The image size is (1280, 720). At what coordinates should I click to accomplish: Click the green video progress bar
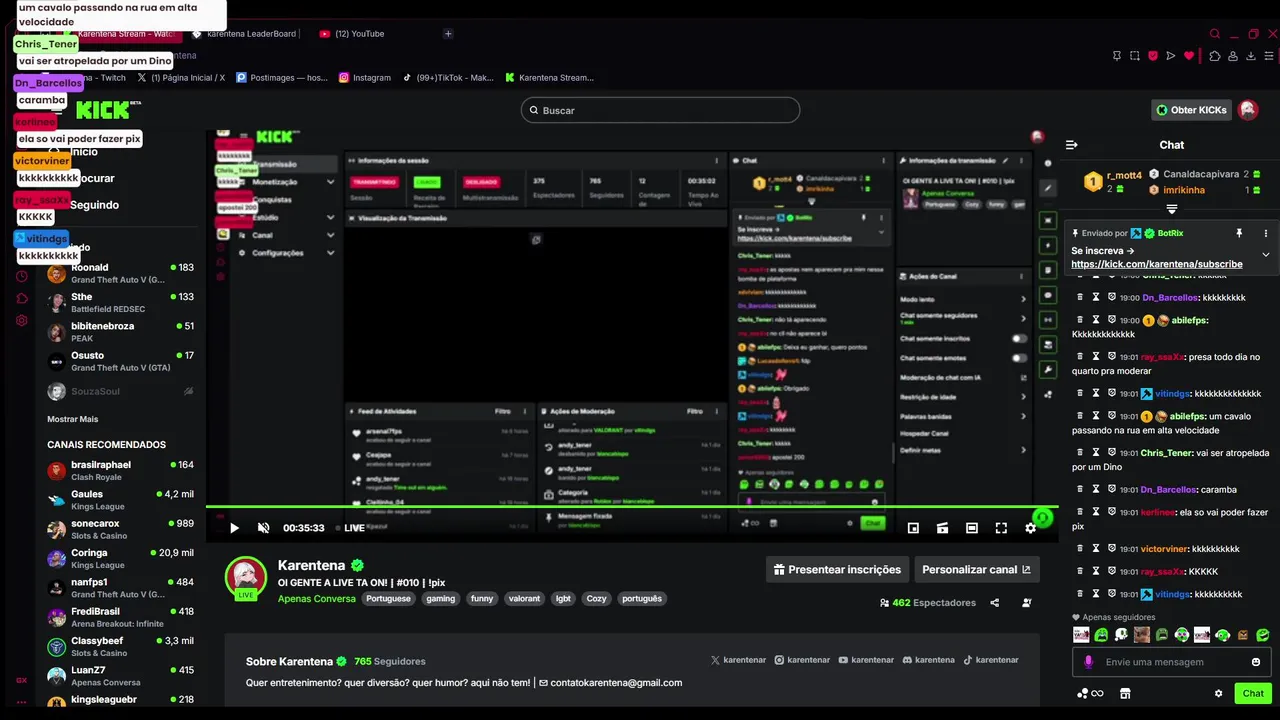point(632,507)
